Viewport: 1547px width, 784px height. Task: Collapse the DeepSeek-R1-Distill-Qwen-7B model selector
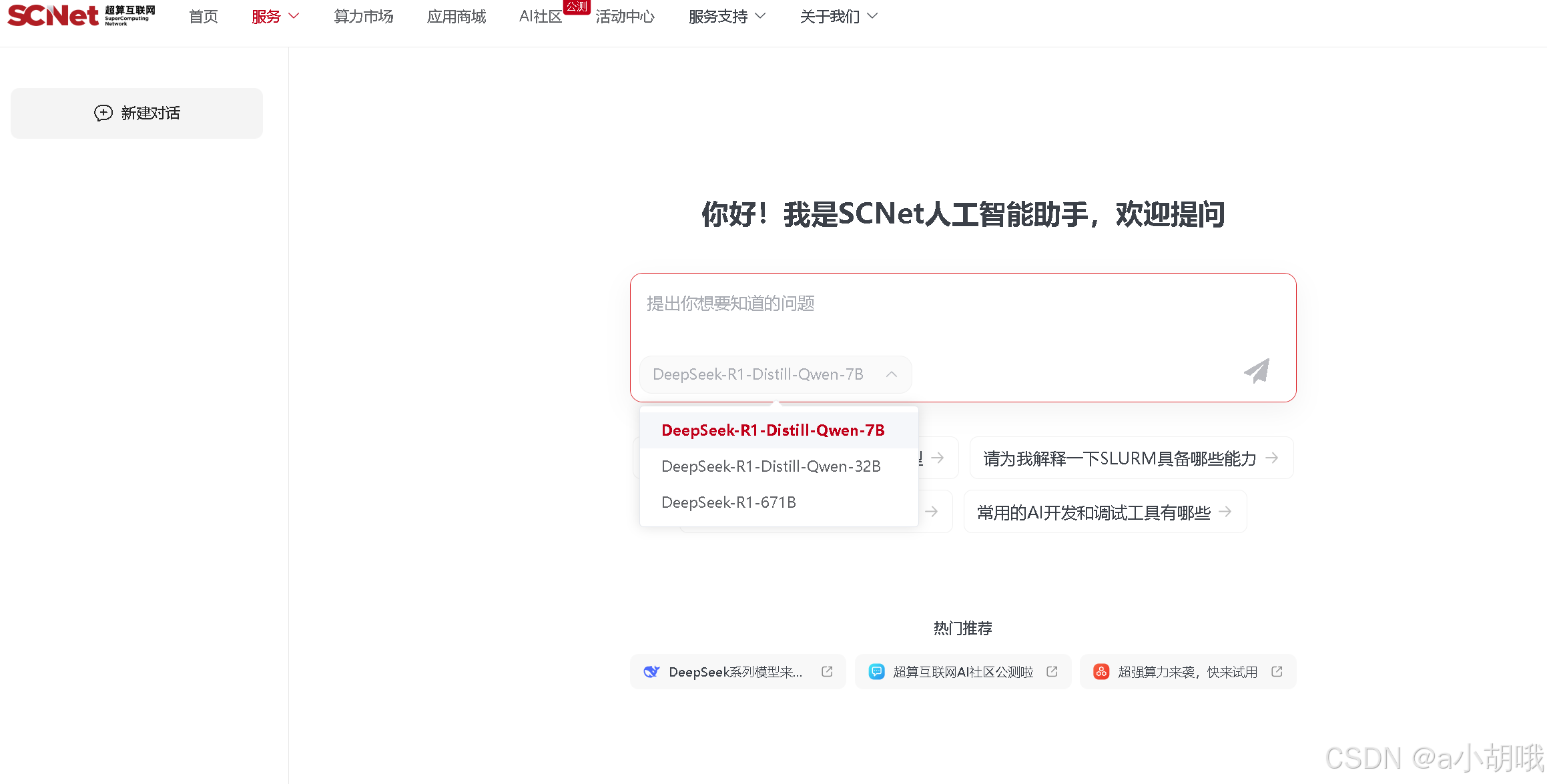click(x=892, y=374)
